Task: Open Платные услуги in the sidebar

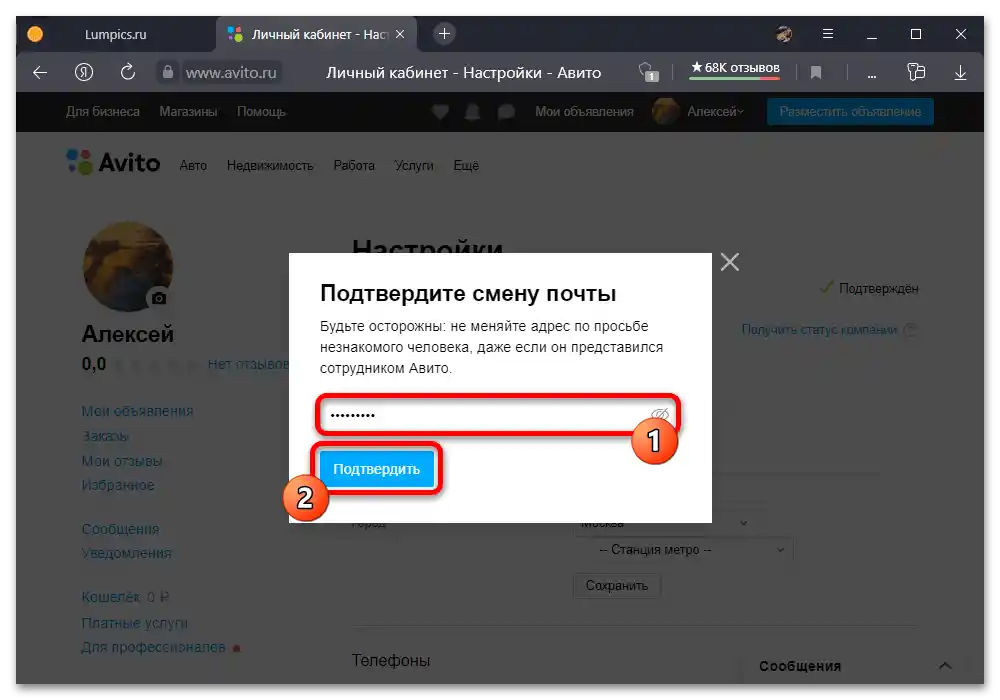Action: pos(135,623)
